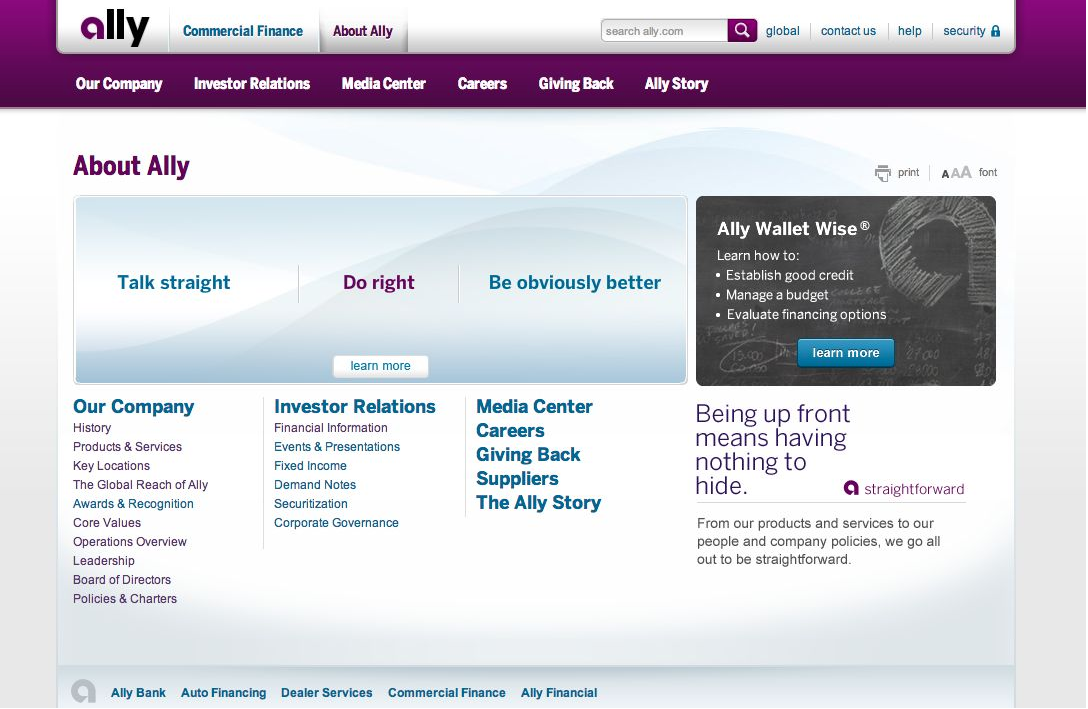Viewport: 1088px width, 709px height.
Task: Click the font link
Action: [988, 172]
